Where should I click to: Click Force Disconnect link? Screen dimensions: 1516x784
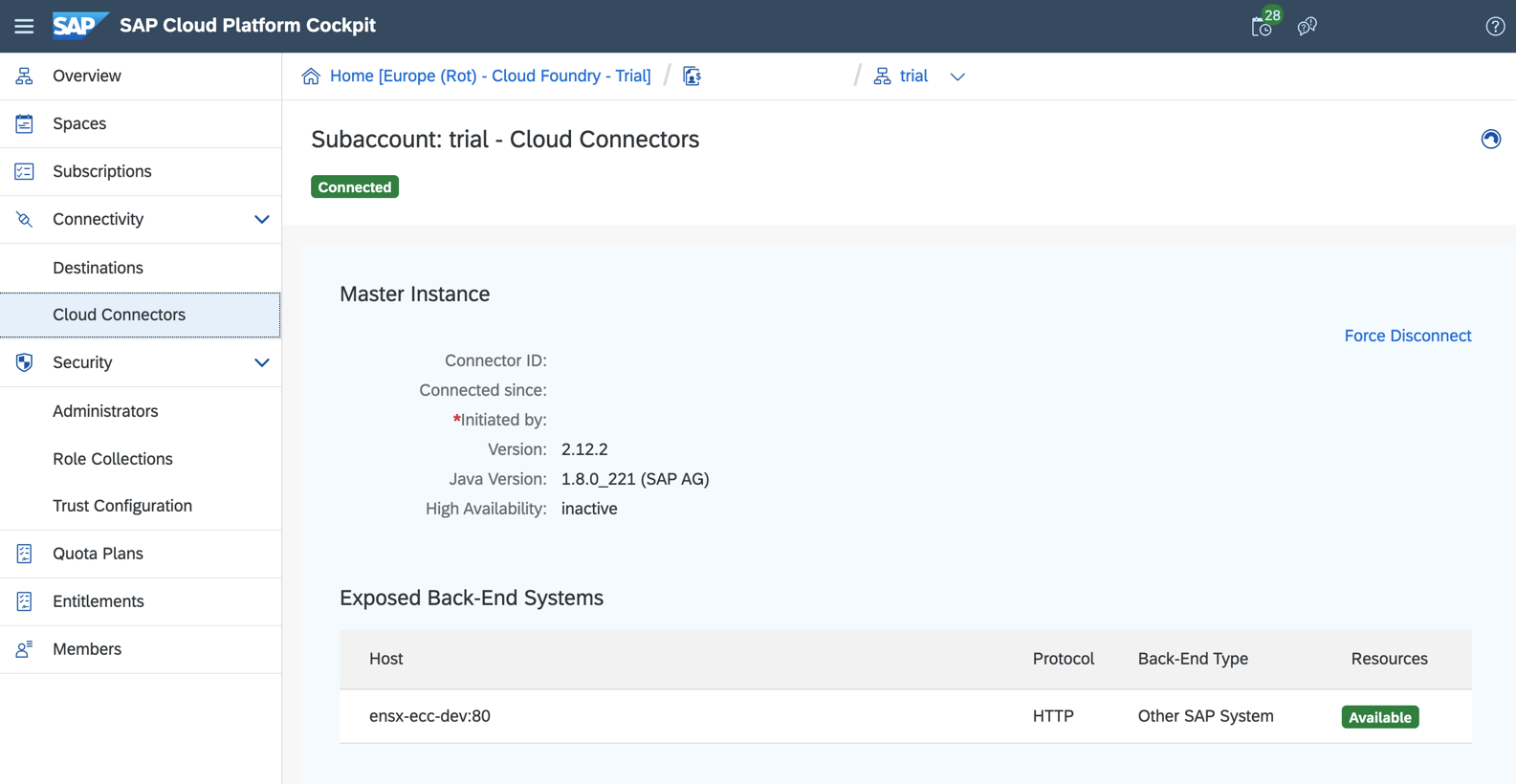[x=1407, y=336]
